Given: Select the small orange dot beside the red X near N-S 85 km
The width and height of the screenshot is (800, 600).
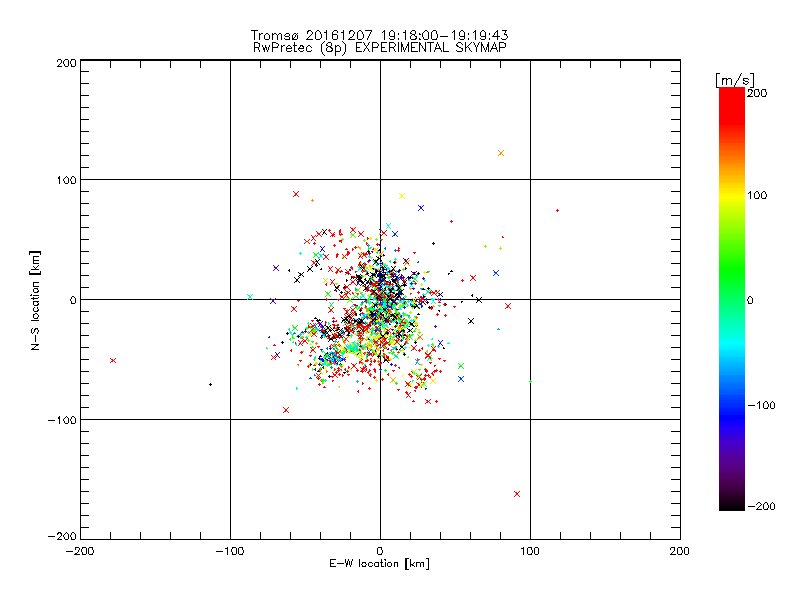Looking at the screenshot, I should pos(312,201).
